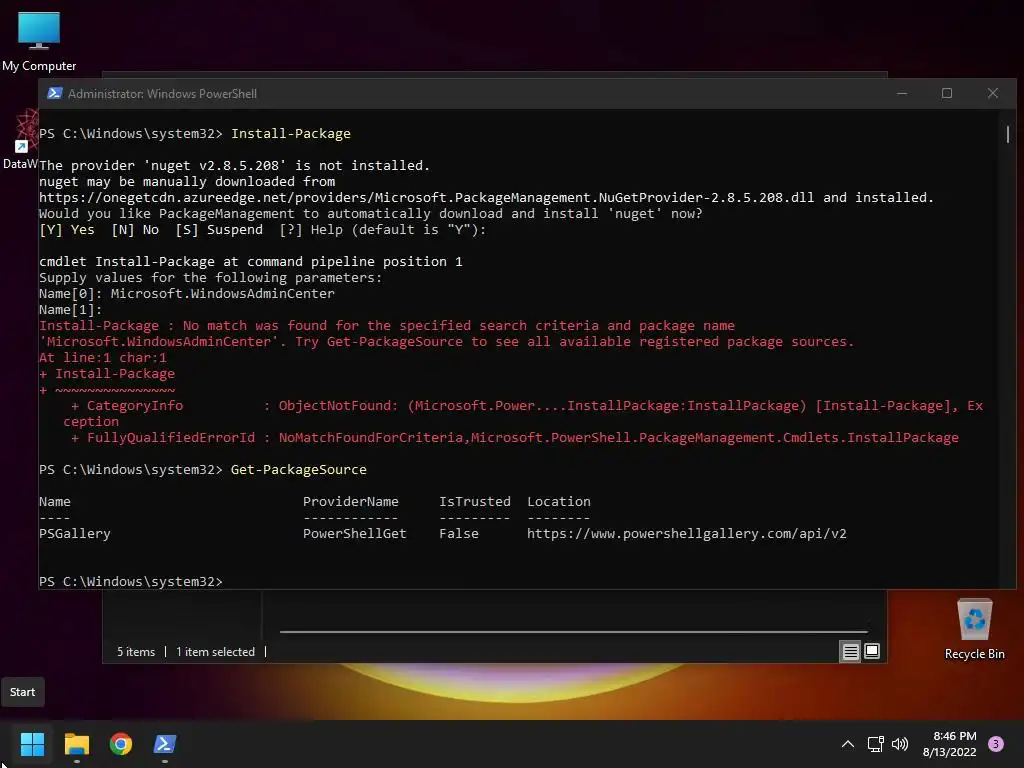The image size is (1024, 768).
Task: Minimize the PowerShell window
Action: pos(902,93)
